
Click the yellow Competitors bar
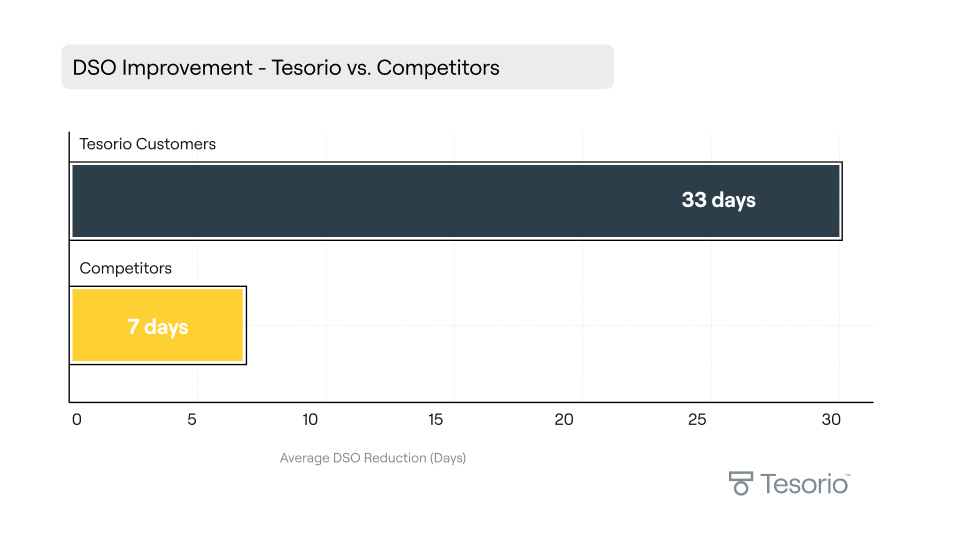(x=200, y=326)
